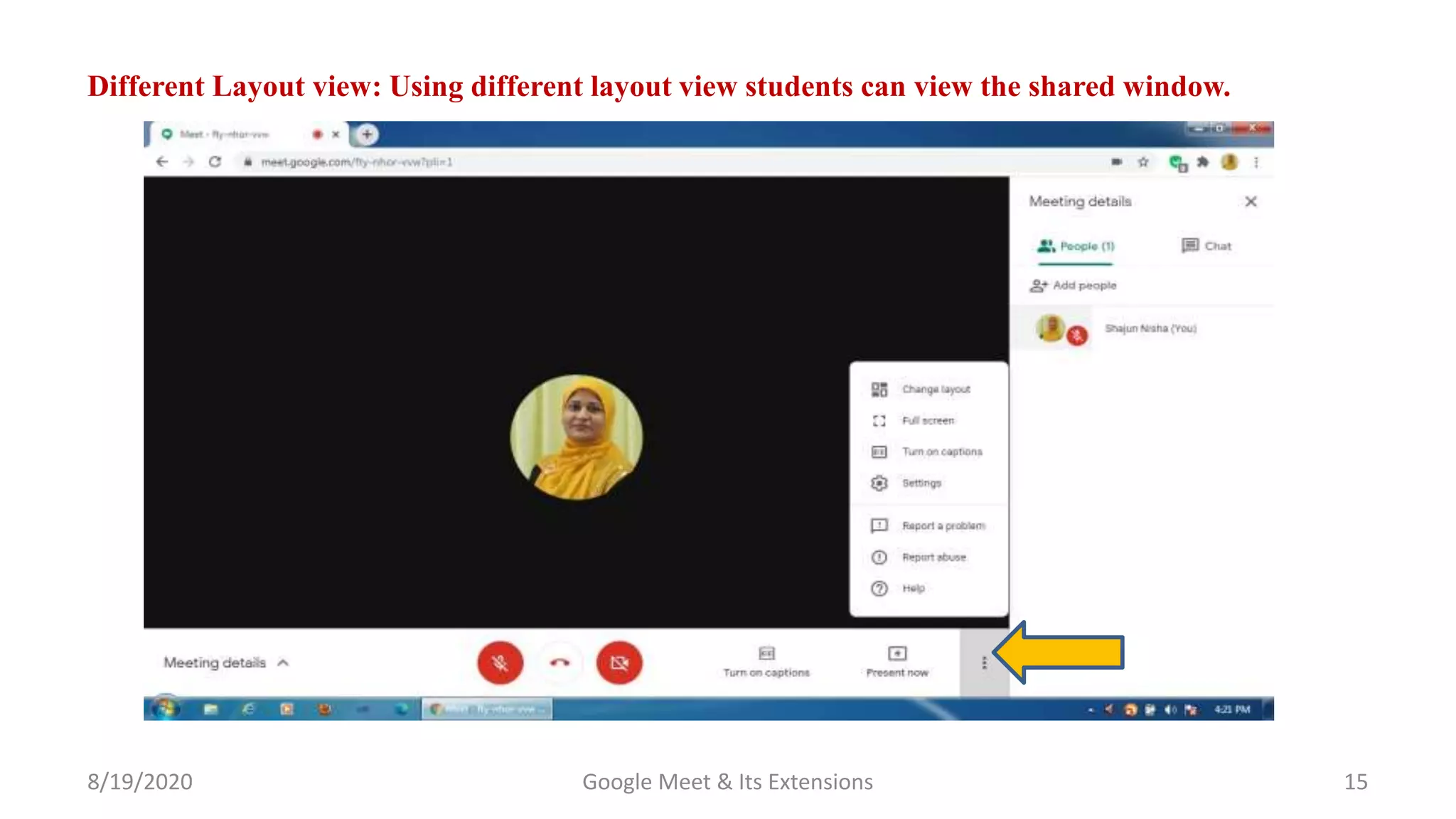Click the browser back arrow
The width and height of the screenshot is (1456, 819).
(162, 162)
